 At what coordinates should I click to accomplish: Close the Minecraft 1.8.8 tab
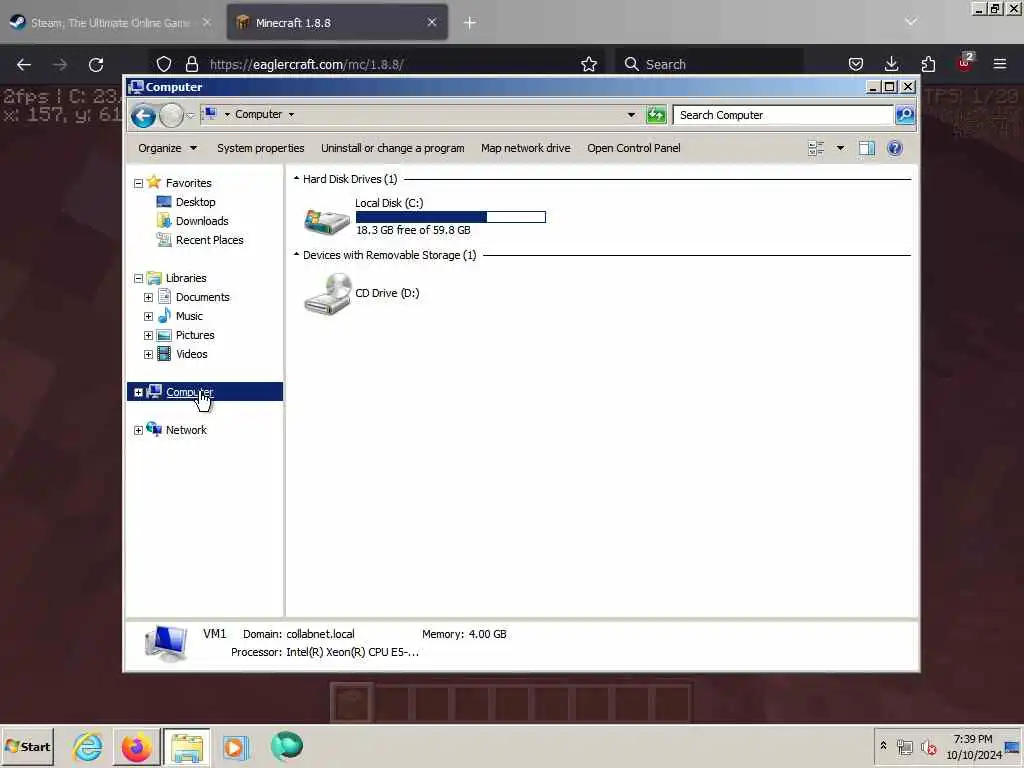(x=432, y=22)
